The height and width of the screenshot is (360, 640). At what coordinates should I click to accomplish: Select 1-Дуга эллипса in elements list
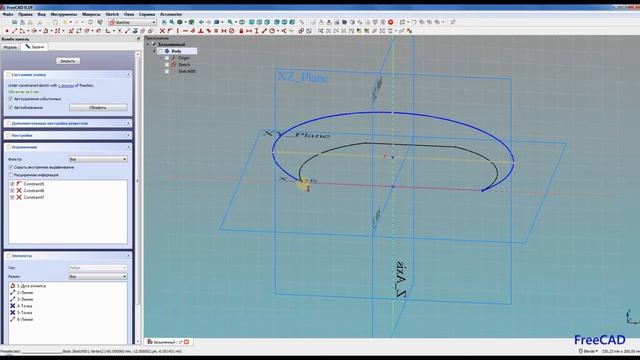(x=31, y=286)
